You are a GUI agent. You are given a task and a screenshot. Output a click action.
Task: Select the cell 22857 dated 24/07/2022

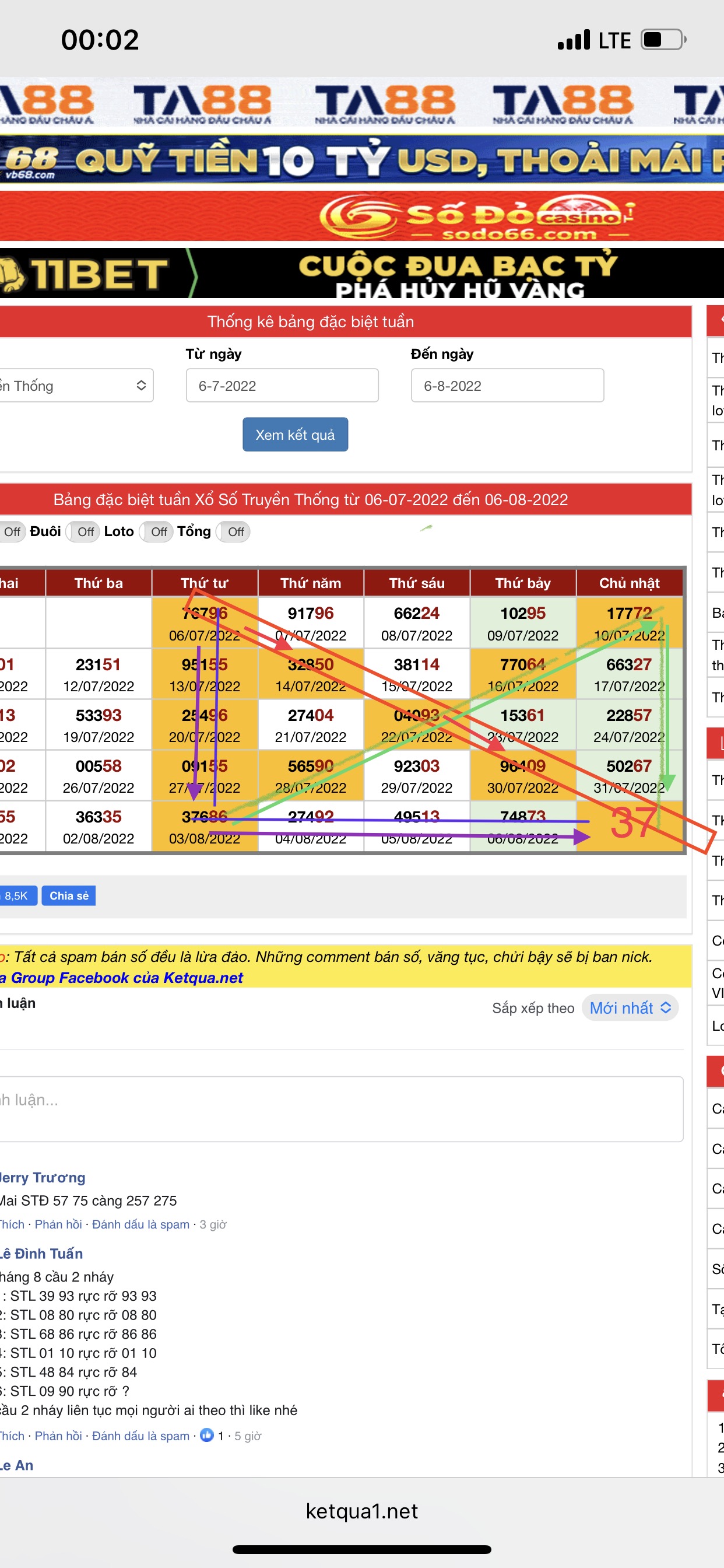point(629,725)
